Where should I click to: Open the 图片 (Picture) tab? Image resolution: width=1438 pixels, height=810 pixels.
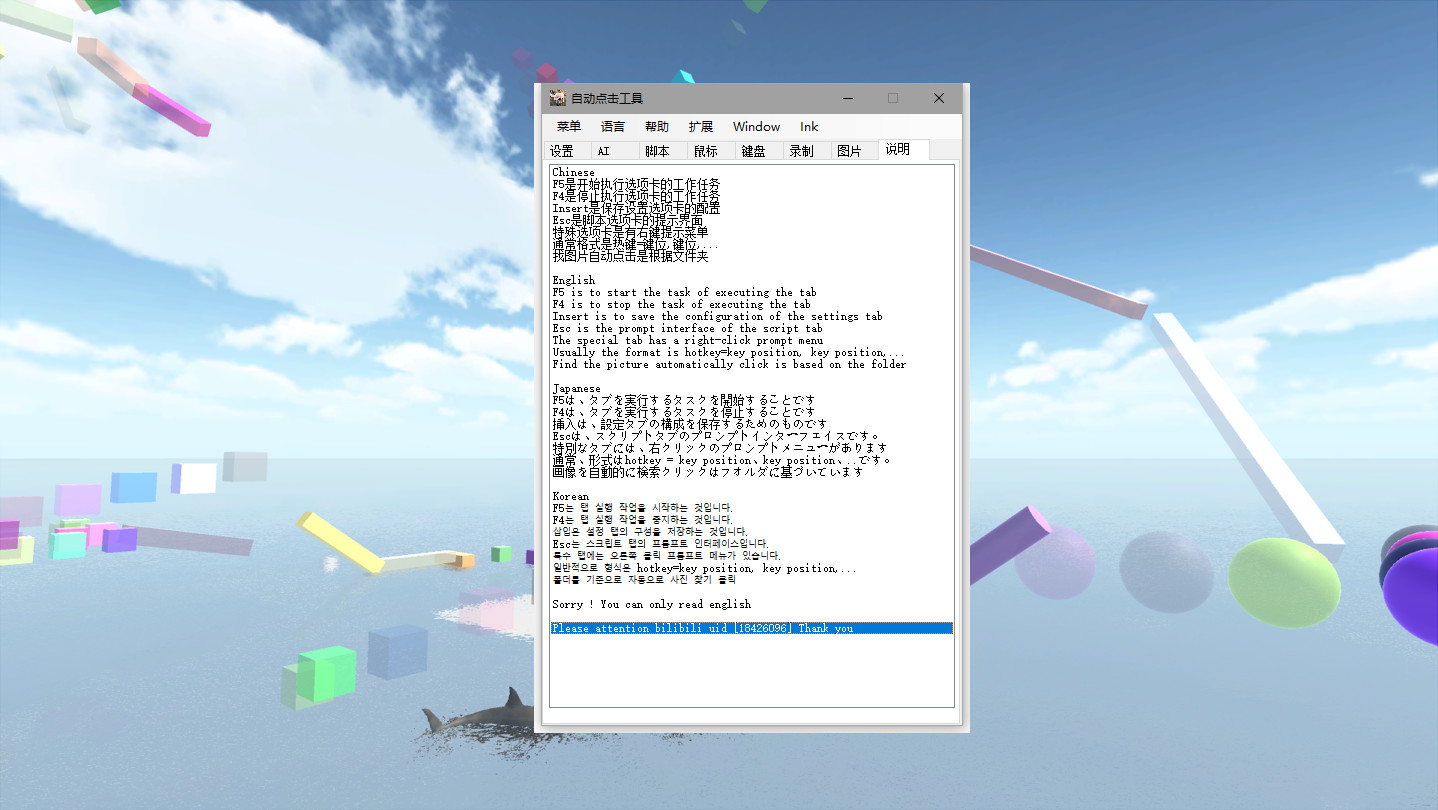(850, 150)
